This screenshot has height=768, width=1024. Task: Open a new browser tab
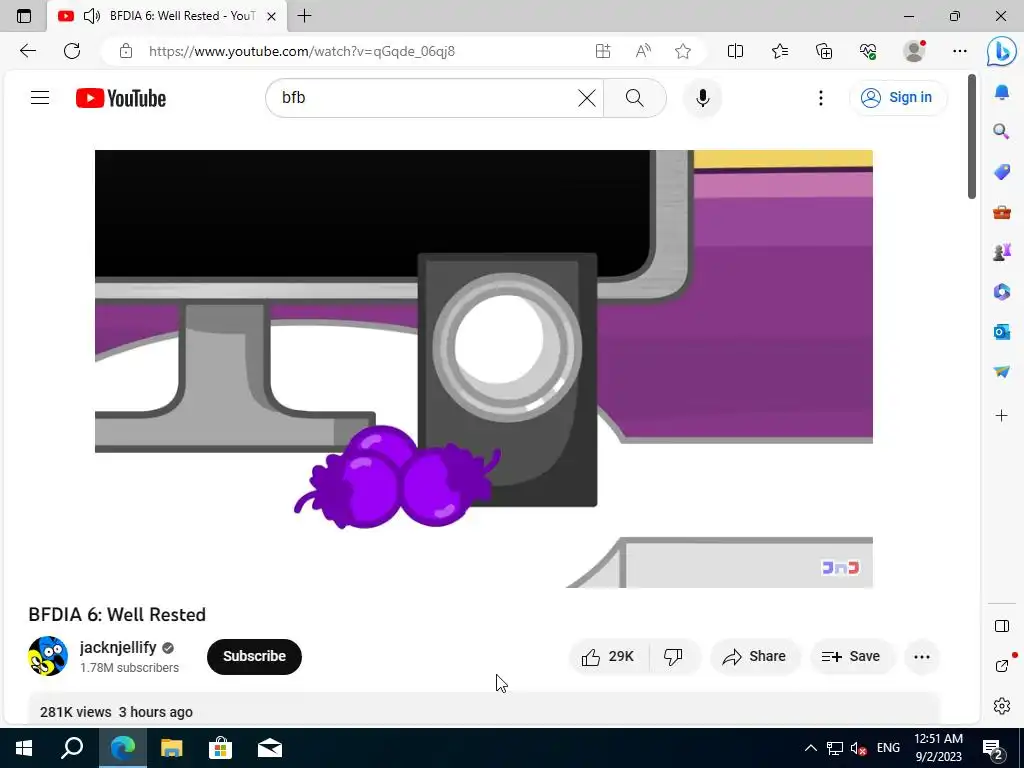[304, 16]
